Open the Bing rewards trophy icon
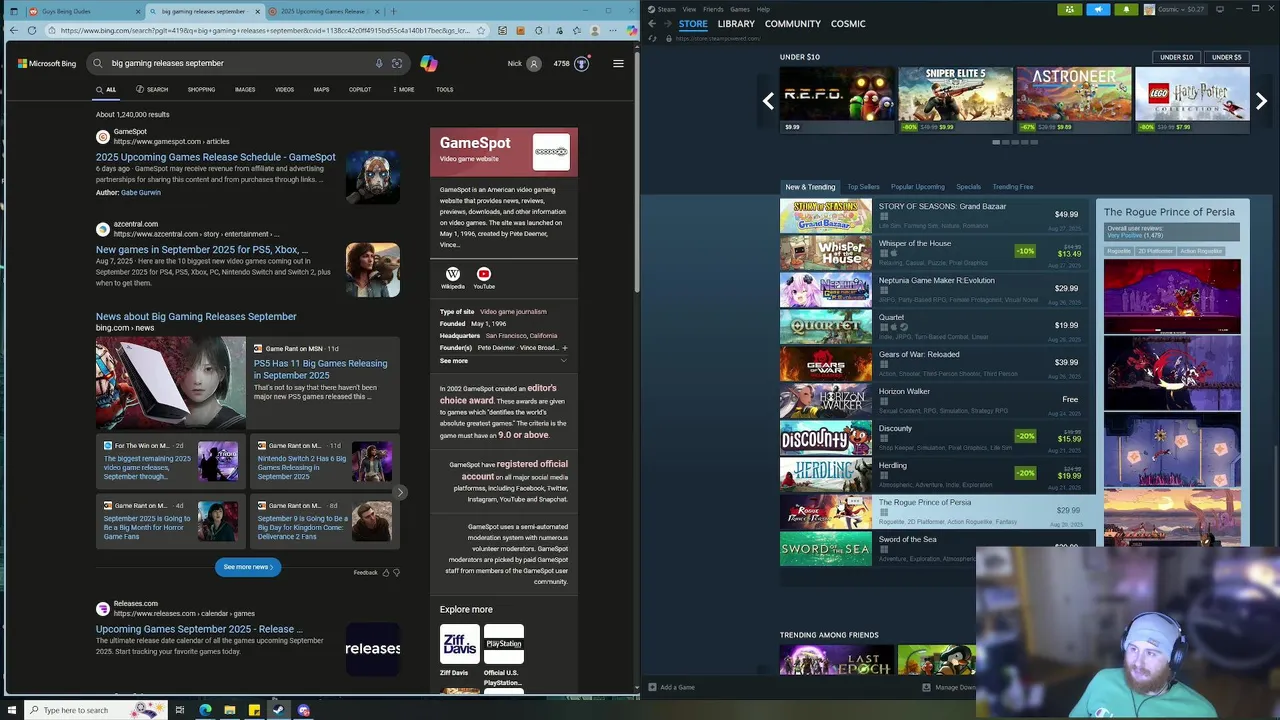 coord(581,64)
